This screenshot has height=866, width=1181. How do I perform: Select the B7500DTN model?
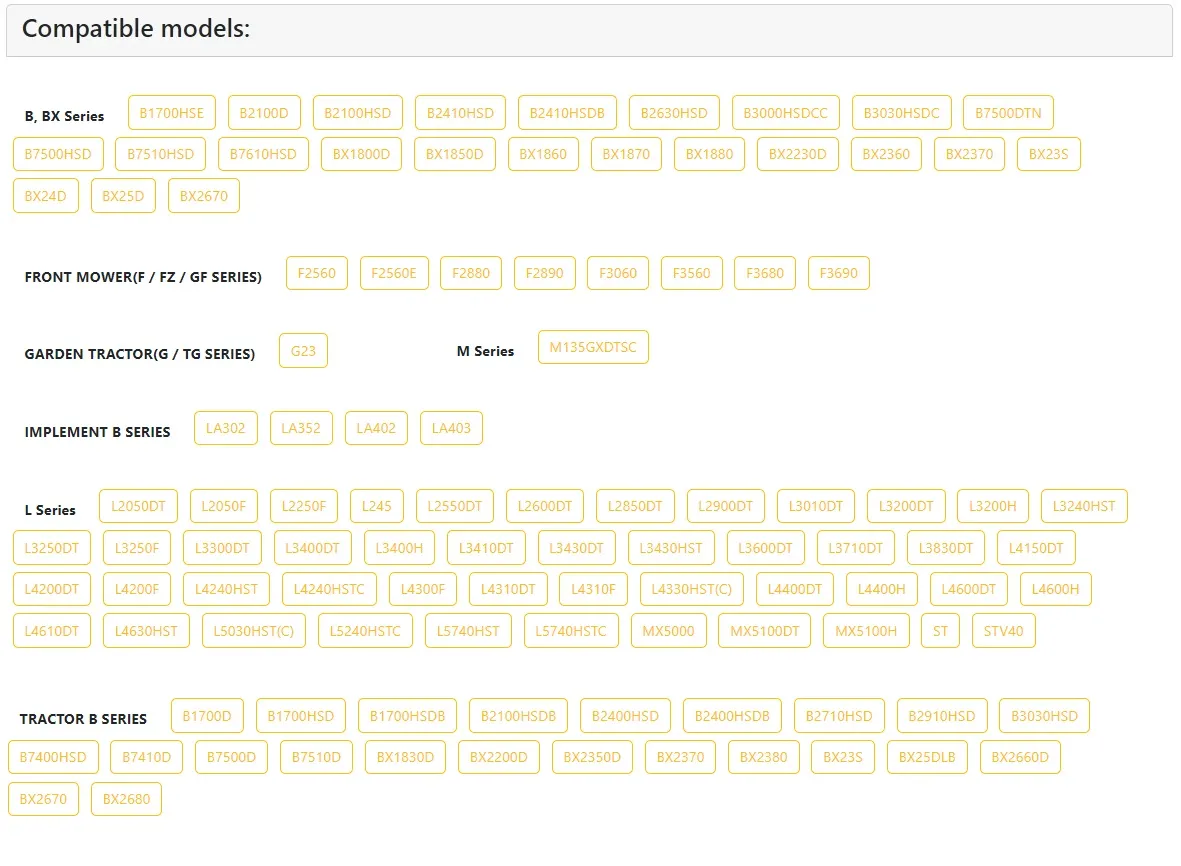click(x=1009, y=113)
